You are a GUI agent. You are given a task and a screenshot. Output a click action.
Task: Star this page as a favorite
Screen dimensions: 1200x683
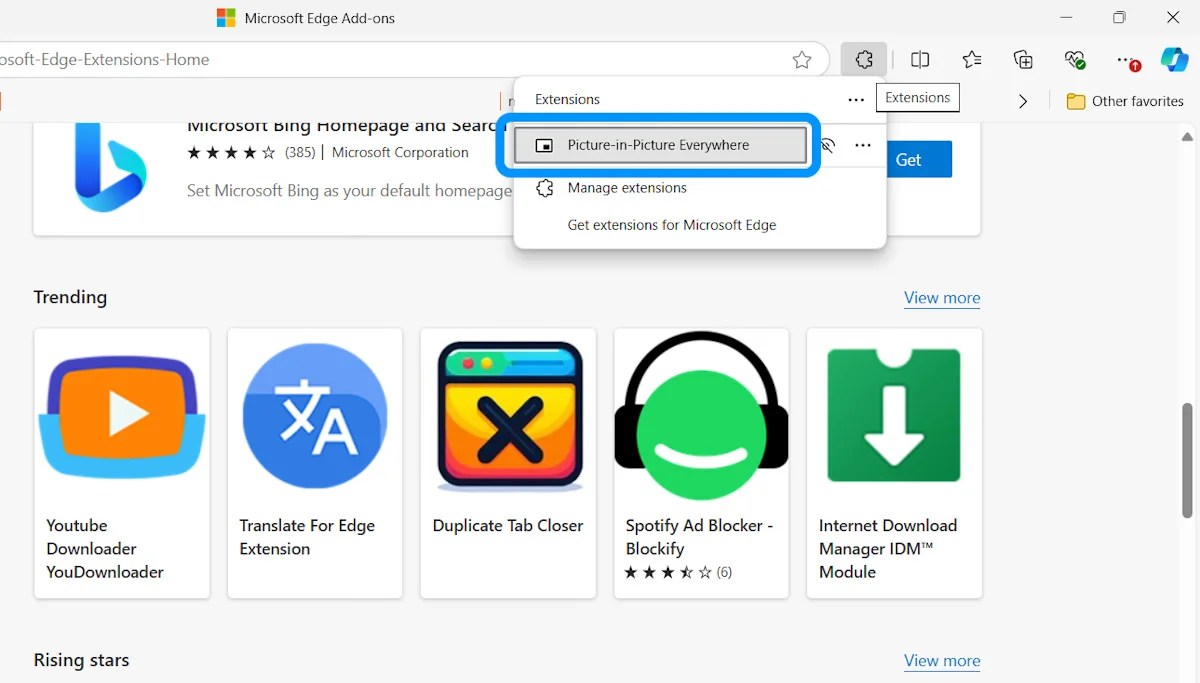click(x=802, y=60)
